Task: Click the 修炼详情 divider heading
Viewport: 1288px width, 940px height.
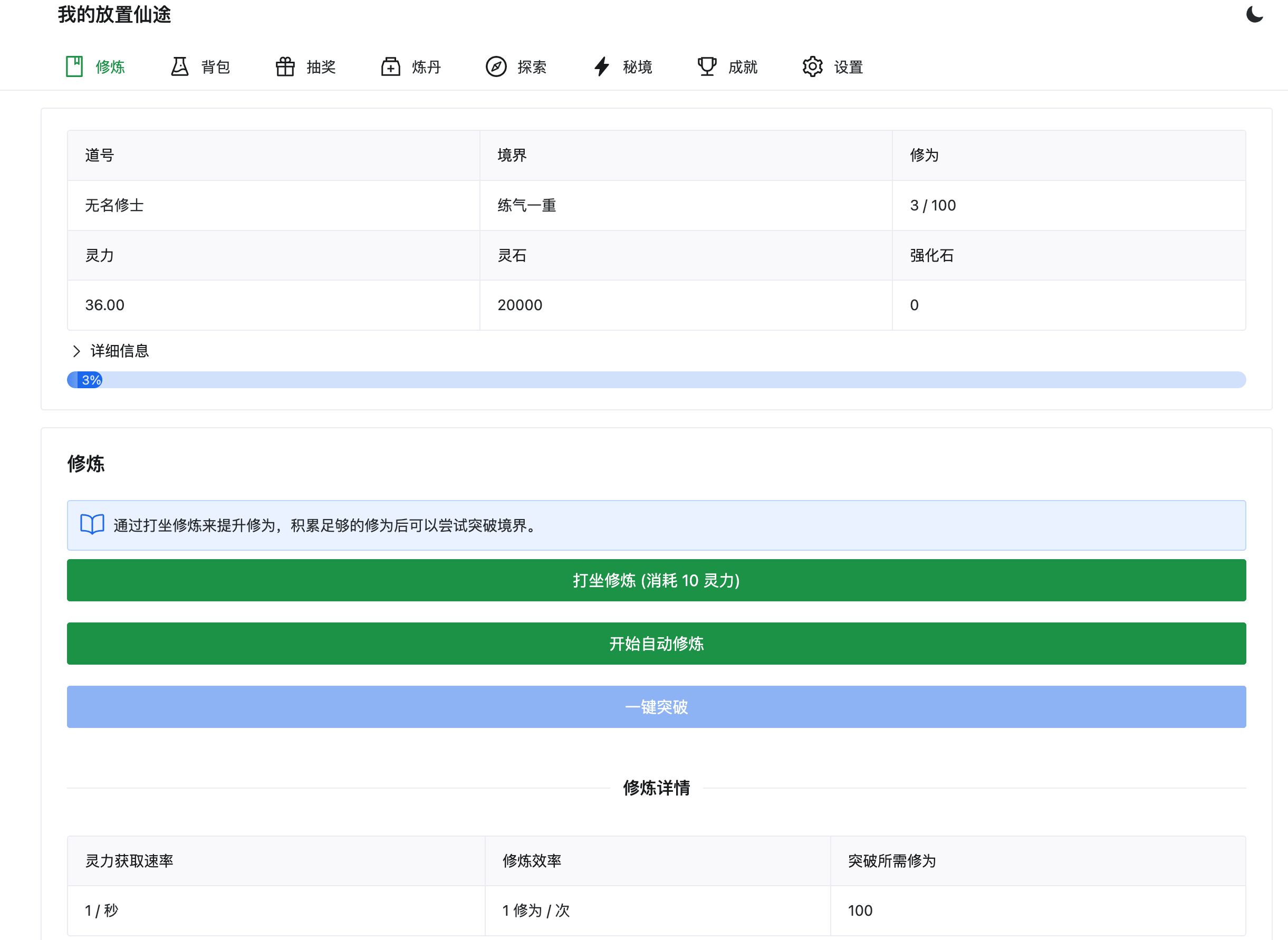Action: 657,788
